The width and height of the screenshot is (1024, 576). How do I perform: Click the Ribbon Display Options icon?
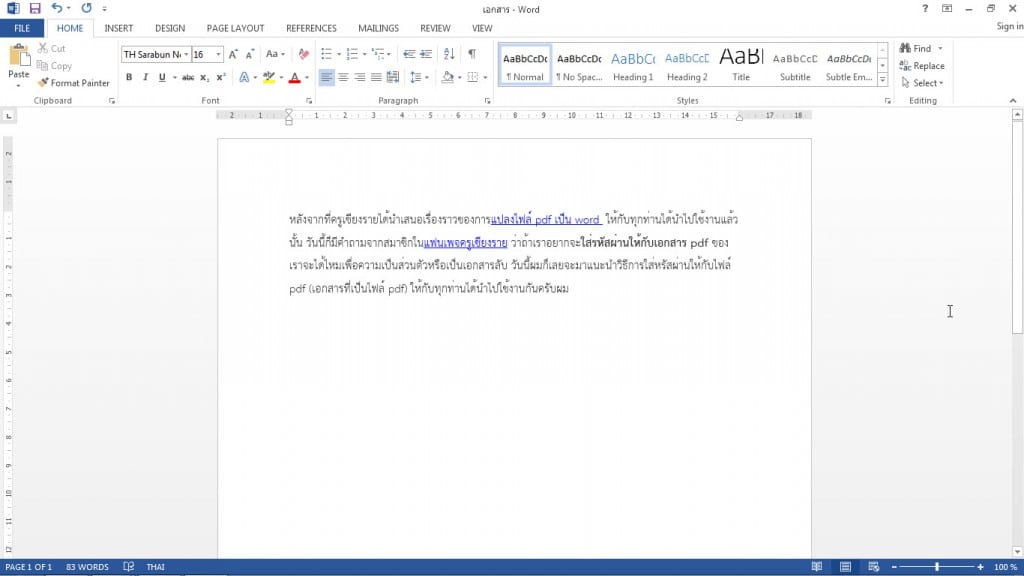pos(947,8)
